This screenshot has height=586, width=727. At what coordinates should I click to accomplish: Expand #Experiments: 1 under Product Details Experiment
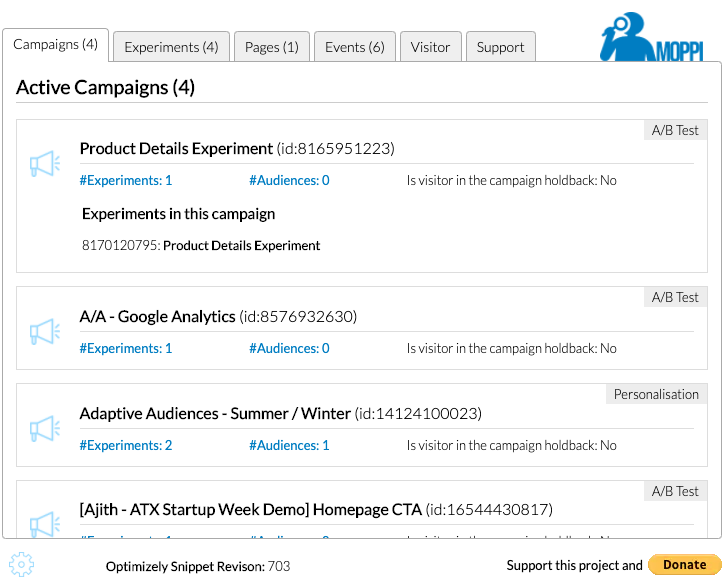pyautogui.click(x=126, y=180)
